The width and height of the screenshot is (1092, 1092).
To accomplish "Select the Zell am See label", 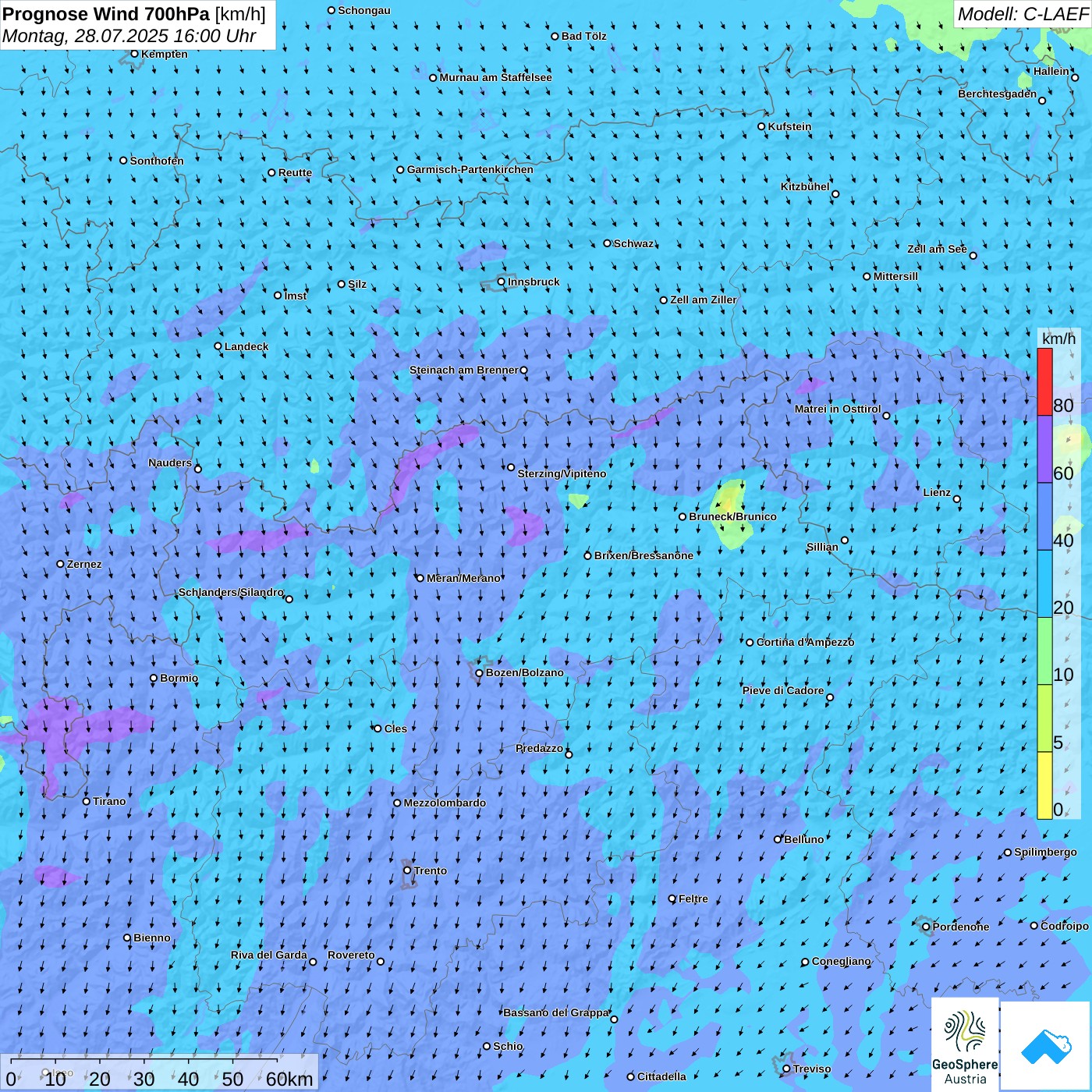I will point(937,249).
